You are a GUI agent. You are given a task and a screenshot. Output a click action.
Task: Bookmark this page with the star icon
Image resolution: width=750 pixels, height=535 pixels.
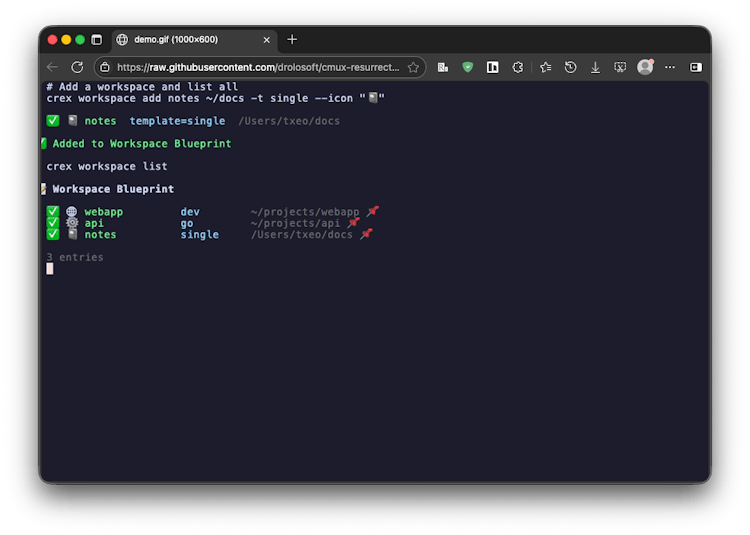(x=413, y=67)
